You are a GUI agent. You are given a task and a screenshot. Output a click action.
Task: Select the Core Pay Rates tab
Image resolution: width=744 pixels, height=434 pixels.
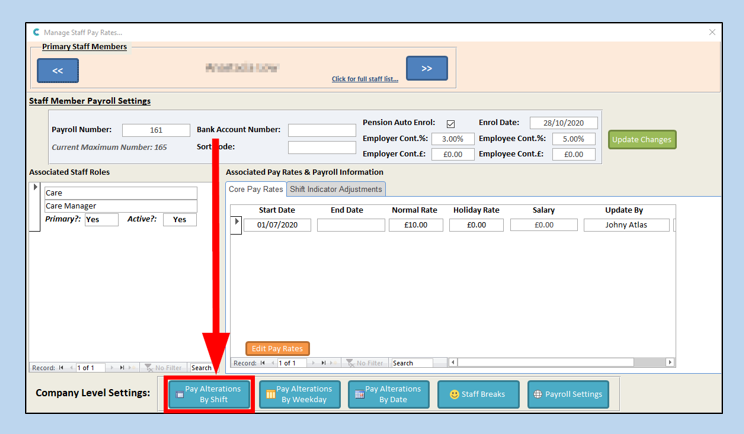tap(256, 189)
